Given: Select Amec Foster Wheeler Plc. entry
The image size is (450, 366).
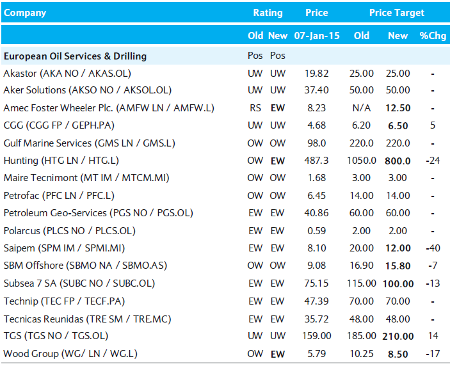Looking at the screenshot, I should pyautogui.click(x=109, y=108).
